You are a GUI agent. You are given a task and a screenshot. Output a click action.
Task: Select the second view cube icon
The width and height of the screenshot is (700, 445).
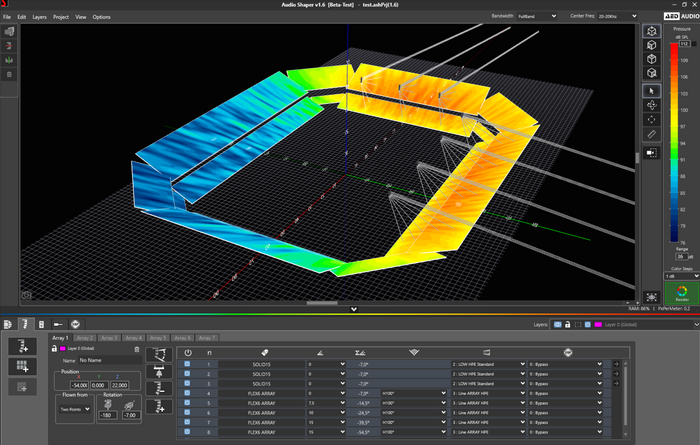(652, 45)
